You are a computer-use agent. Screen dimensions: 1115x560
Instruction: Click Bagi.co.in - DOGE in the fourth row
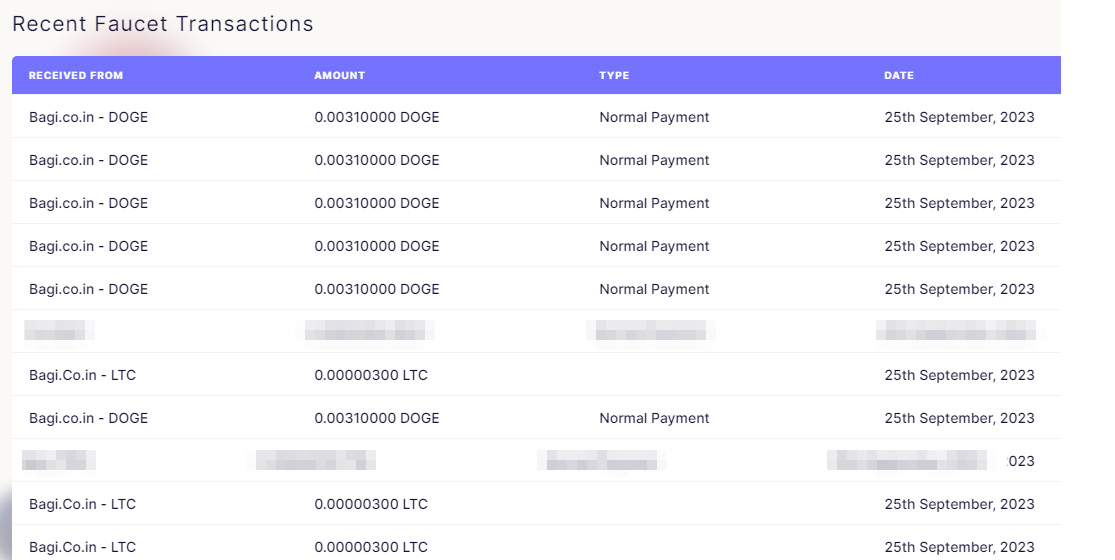pyautogui.click(x=88, y=247)
